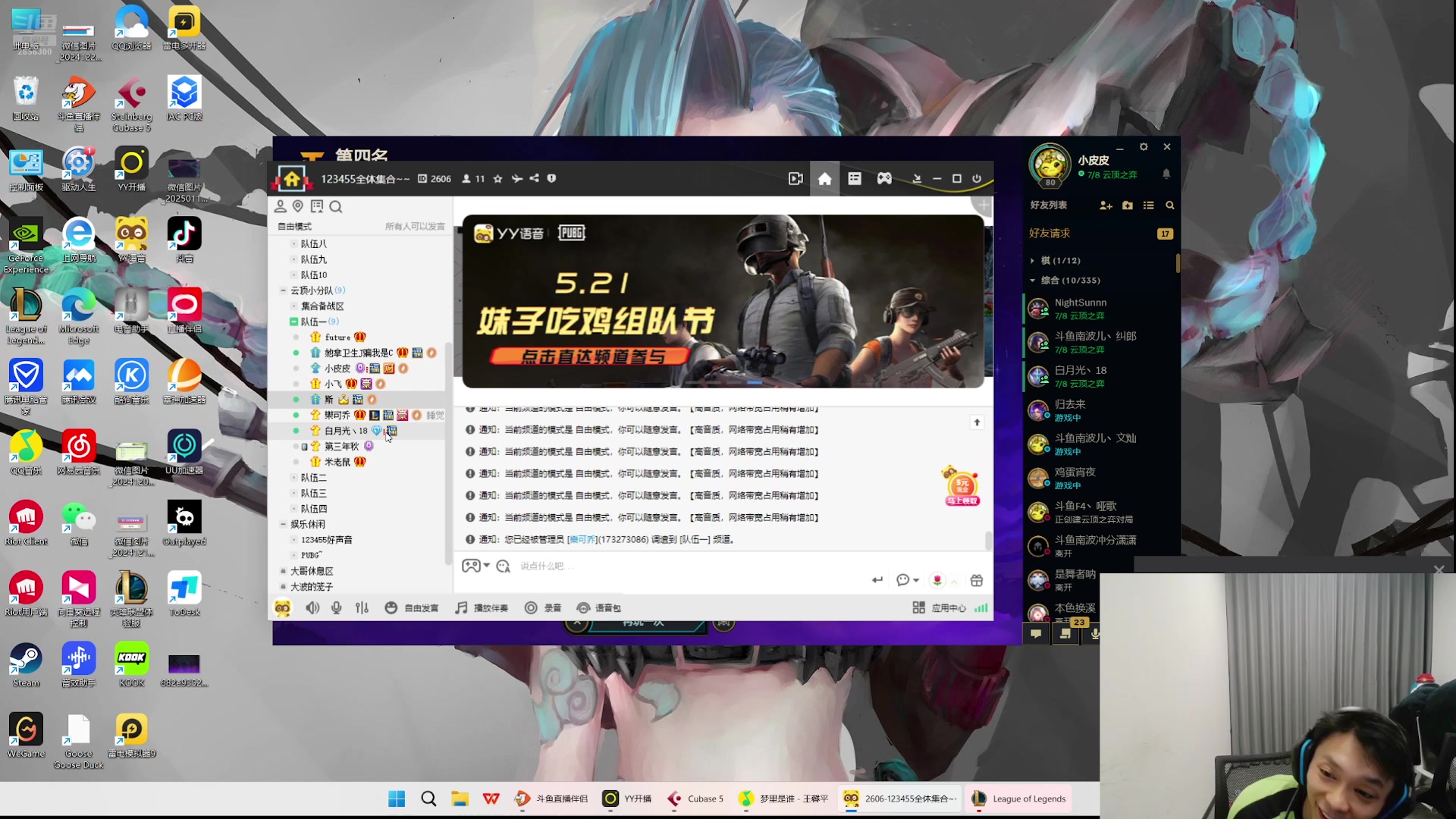Image resolution: width=1456 pixels, height=819 pixels.
Task: Click the report shield icon in YY title bar
Action: (551, 178)
